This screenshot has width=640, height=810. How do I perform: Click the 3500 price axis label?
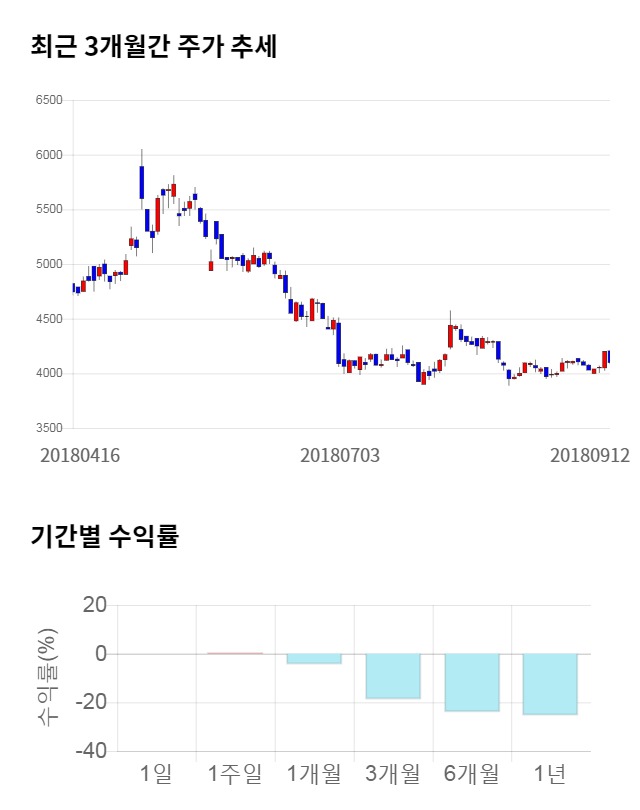48,428
